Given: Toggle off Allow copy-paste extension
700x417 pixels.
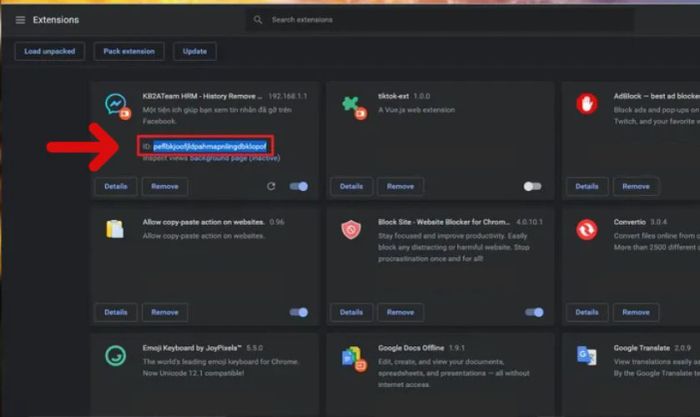Looking at the screenshot, I should (x=298, y=312).
